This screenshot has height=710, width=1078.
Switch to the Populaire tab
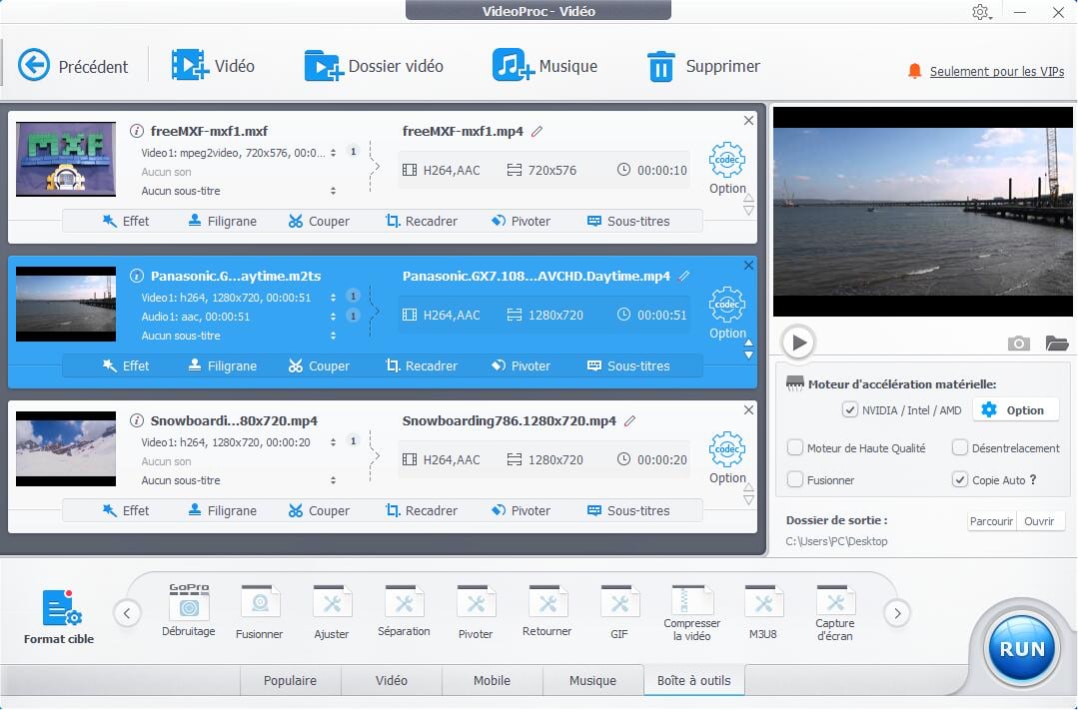(290, 681)
